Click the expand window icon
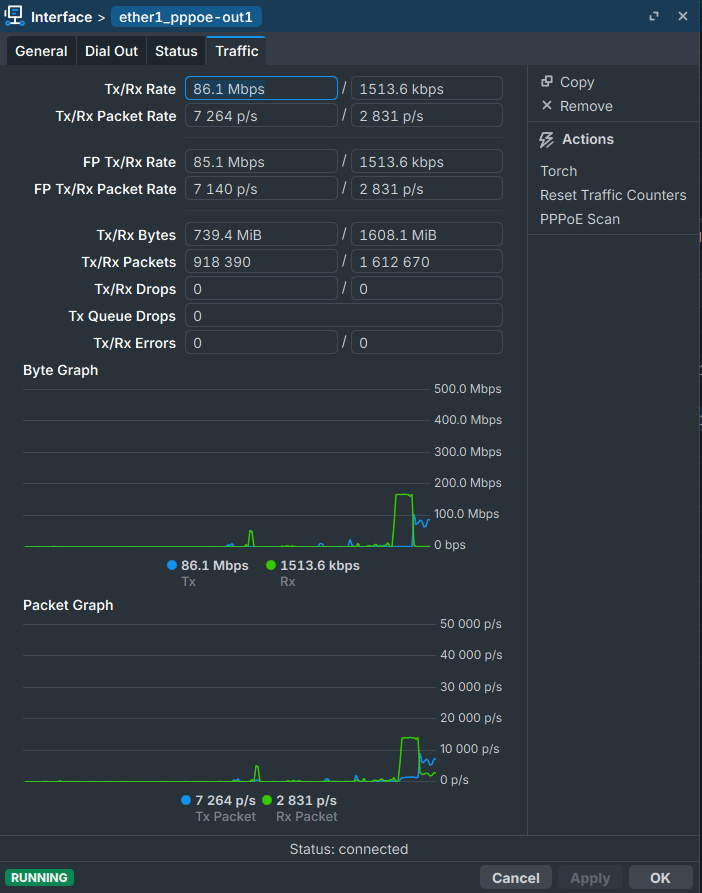The height and width of the screenshot is (893, 702). 654,17
